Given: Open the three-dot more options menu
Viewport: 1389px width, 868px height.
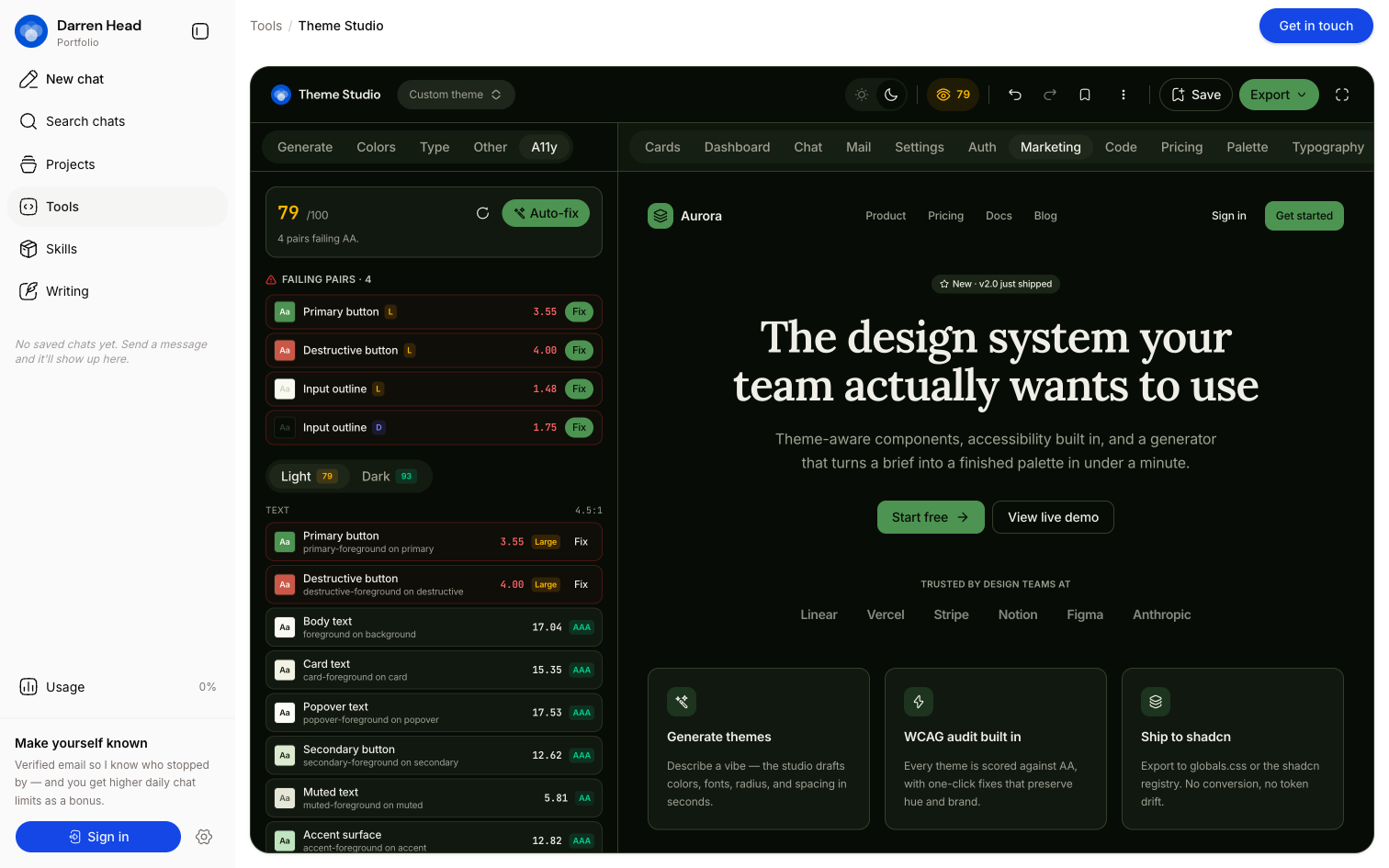Looking at the screenshot, I should point(1123,95).
